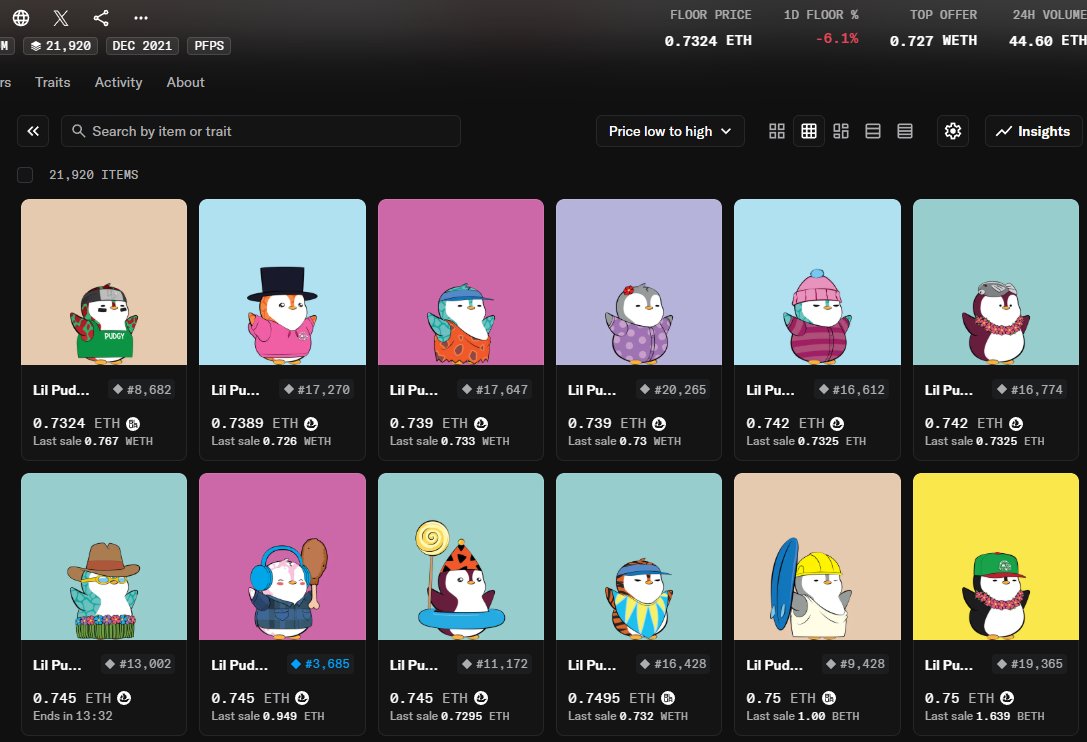Click the marketplace icon on item #9,428 price

click(828, 698)
